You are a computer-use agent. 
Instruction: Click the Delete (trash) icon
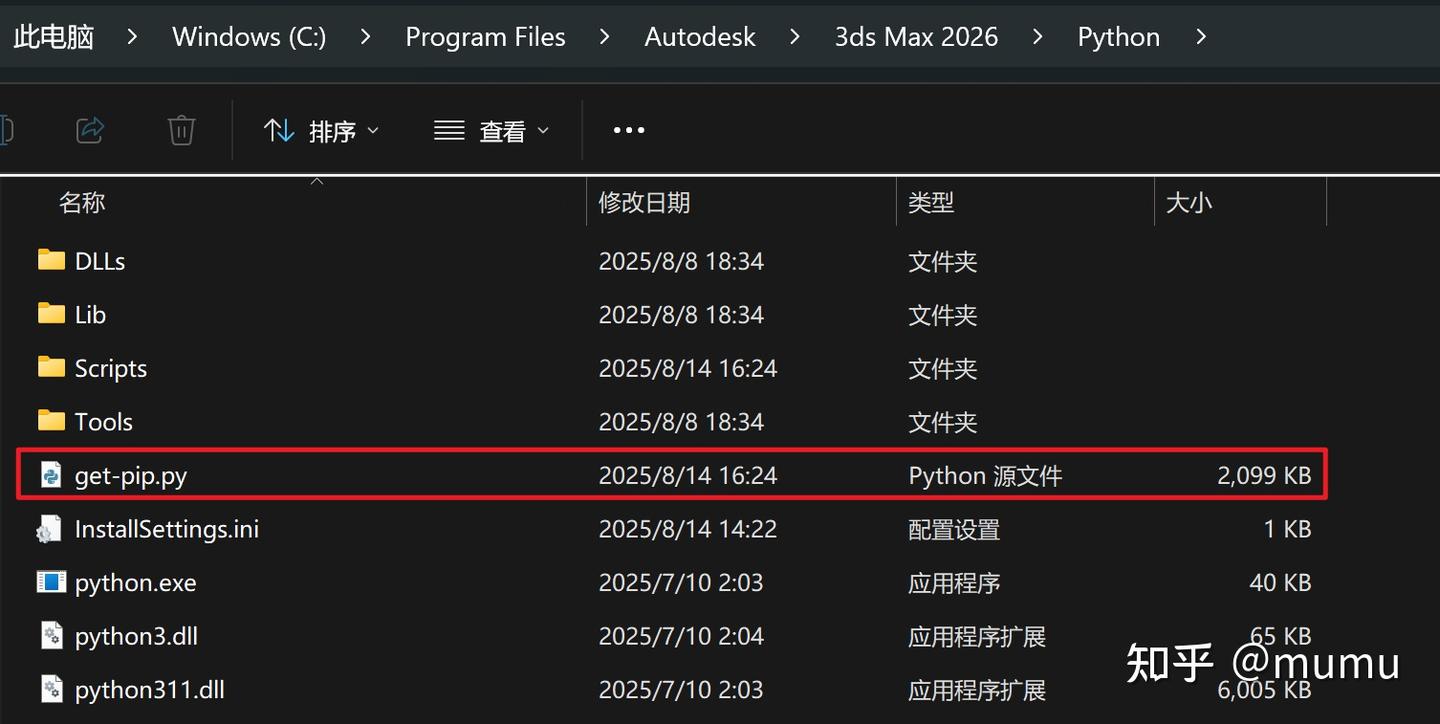[x=181, y=130]
